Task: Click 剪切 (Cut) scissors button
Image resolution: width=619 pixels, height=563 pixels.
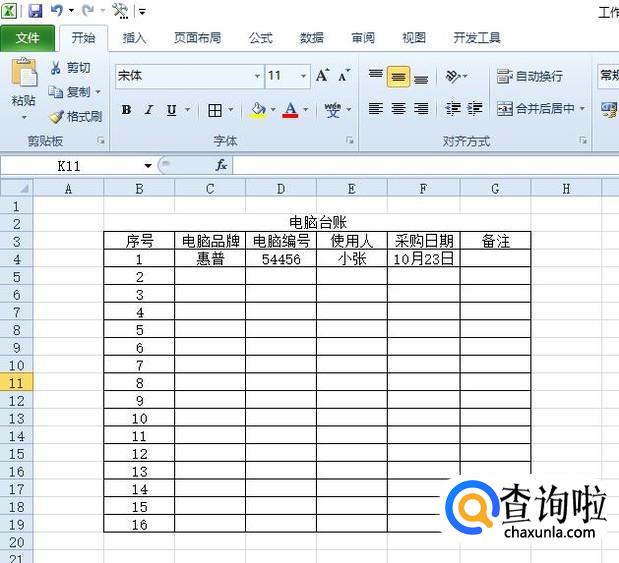Action: click(70, 68)
